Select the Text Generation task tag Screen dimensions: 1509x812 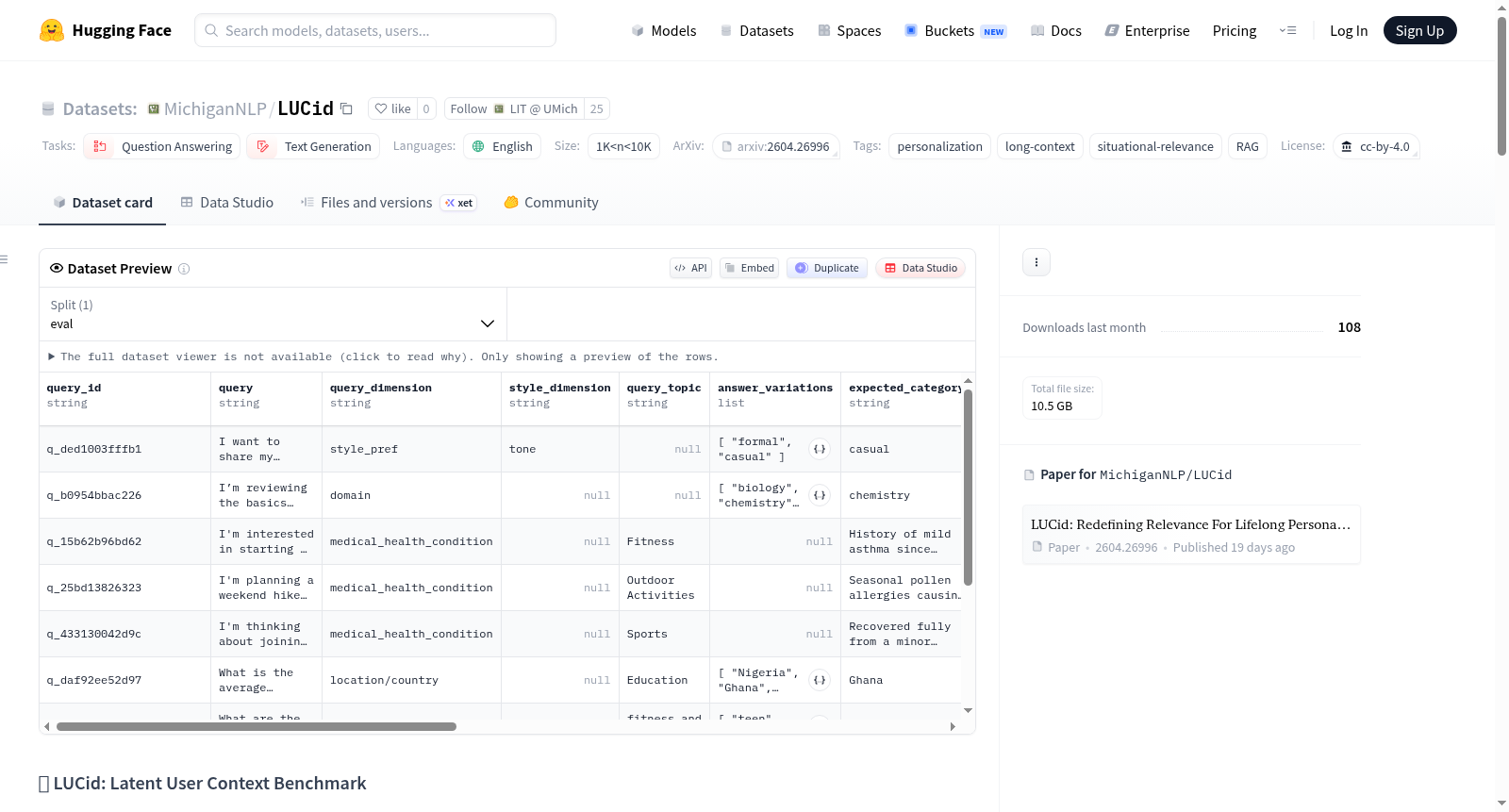pos(314,146)
